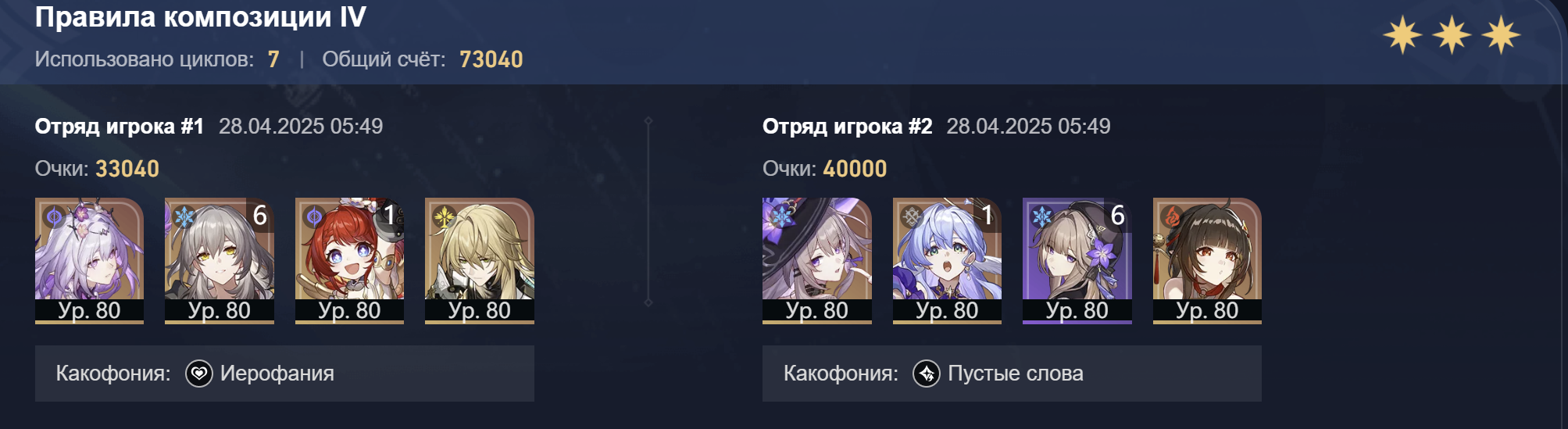Click the Fire element icon on dark-haired character
Viewport: 1568px width, 429px height.
[1172, 216]
